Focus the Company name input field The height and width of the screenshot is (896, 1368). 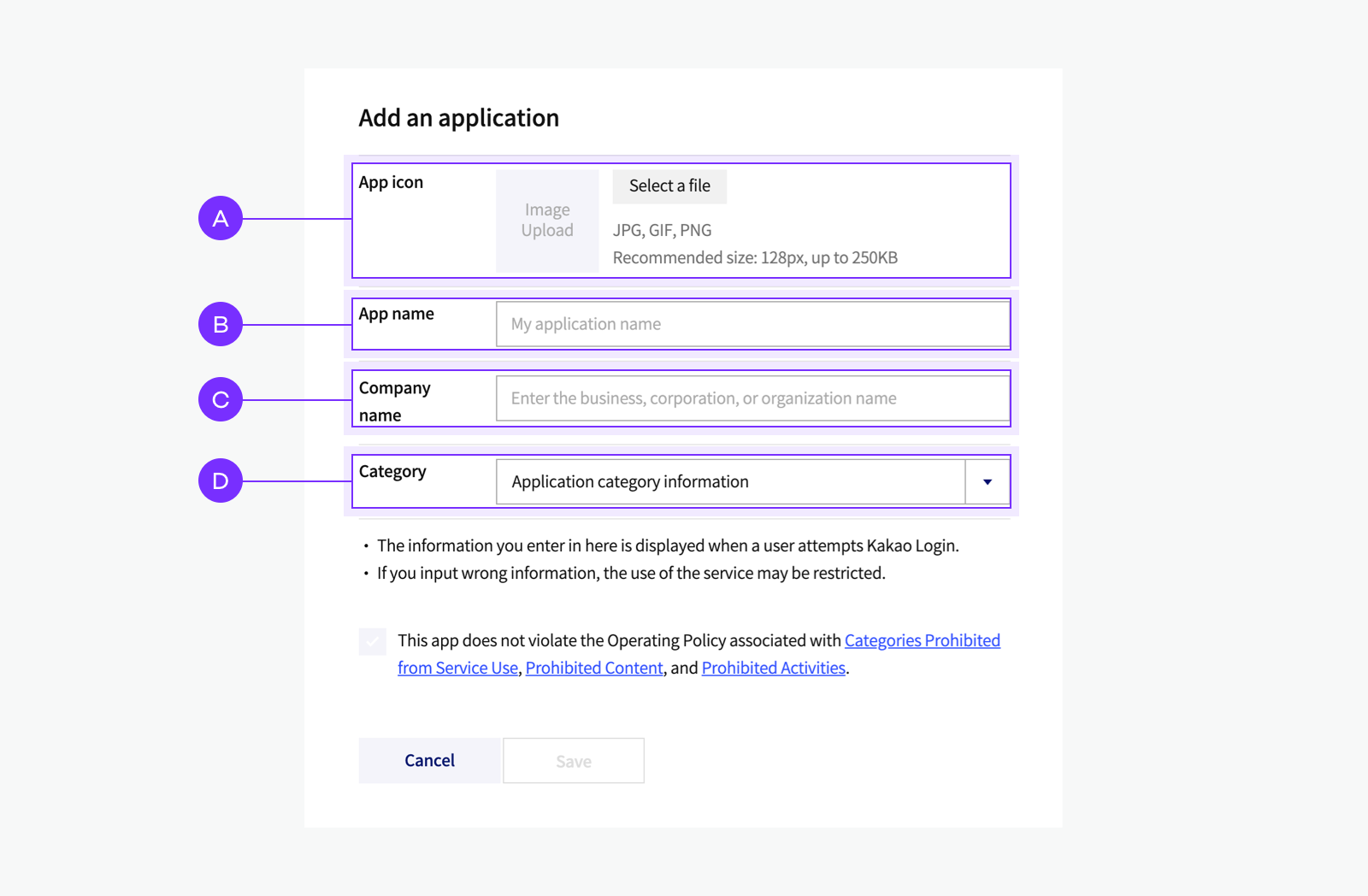(752, 398)
